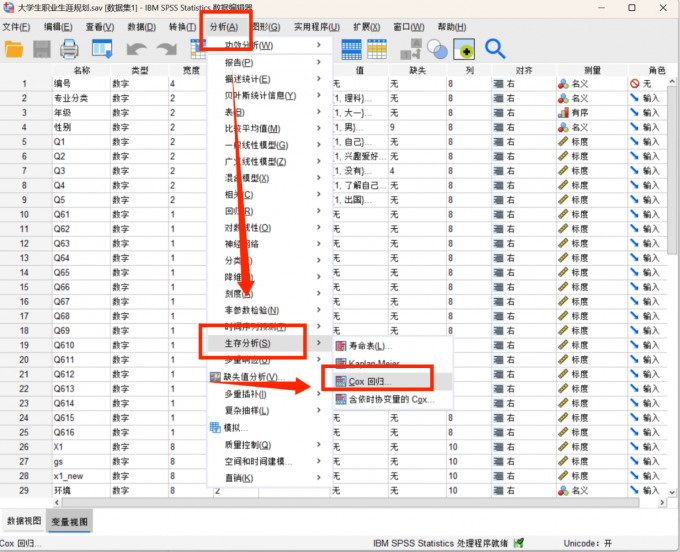This screenshot has height=552, width=680.
Task: Expand the 质量控制(Q) submenu arrow
Action: point(318,445)
